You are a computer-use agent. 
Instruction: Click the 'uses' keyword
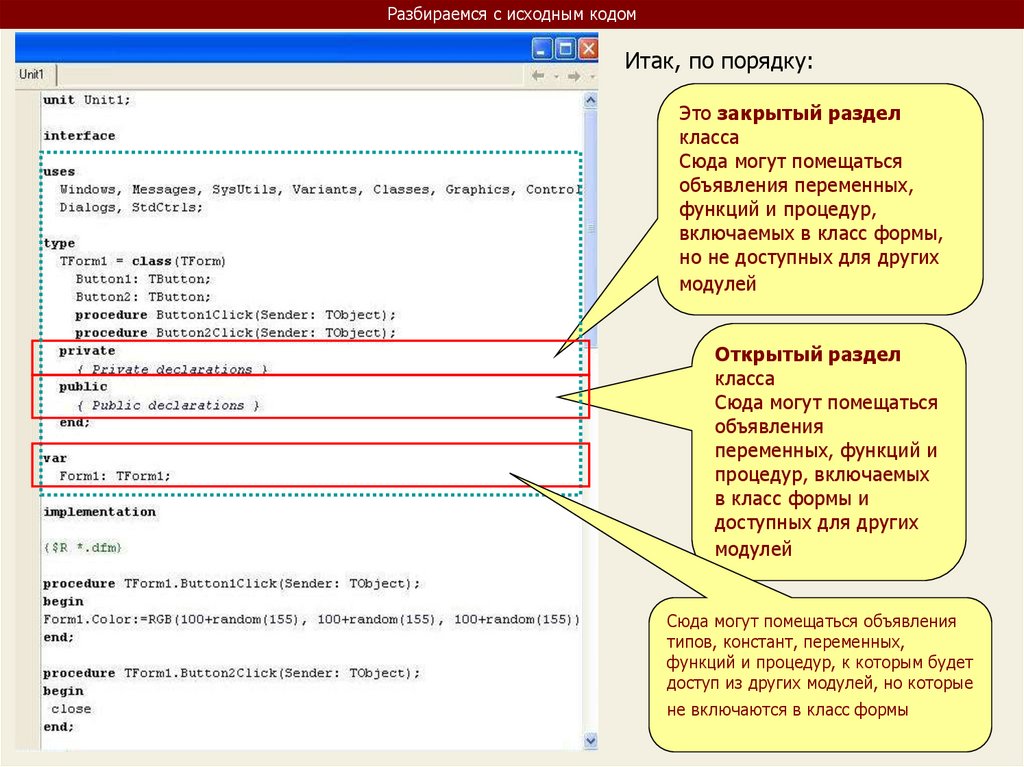coord(59,172)
